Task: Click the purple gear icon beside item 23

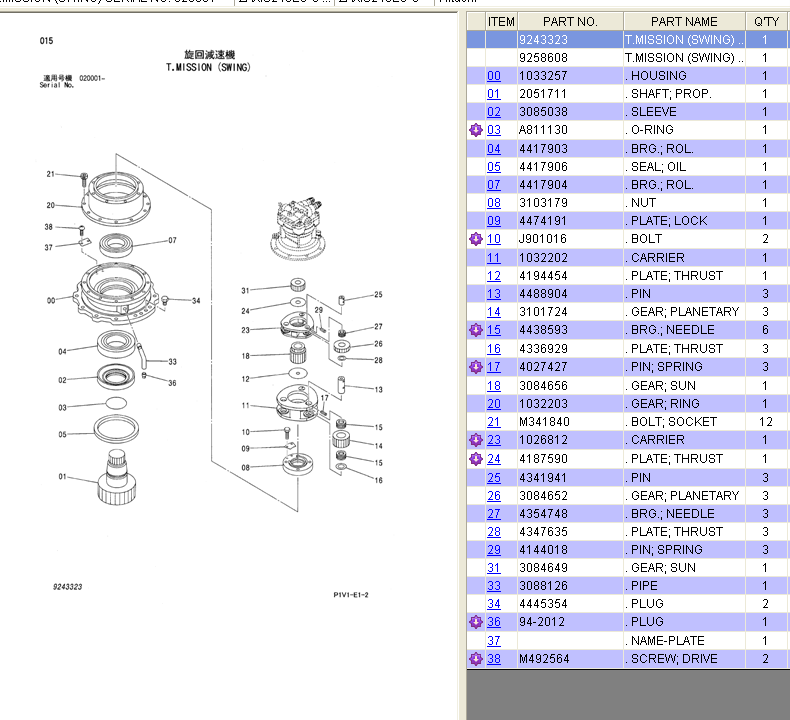Action: coord(476,440)
